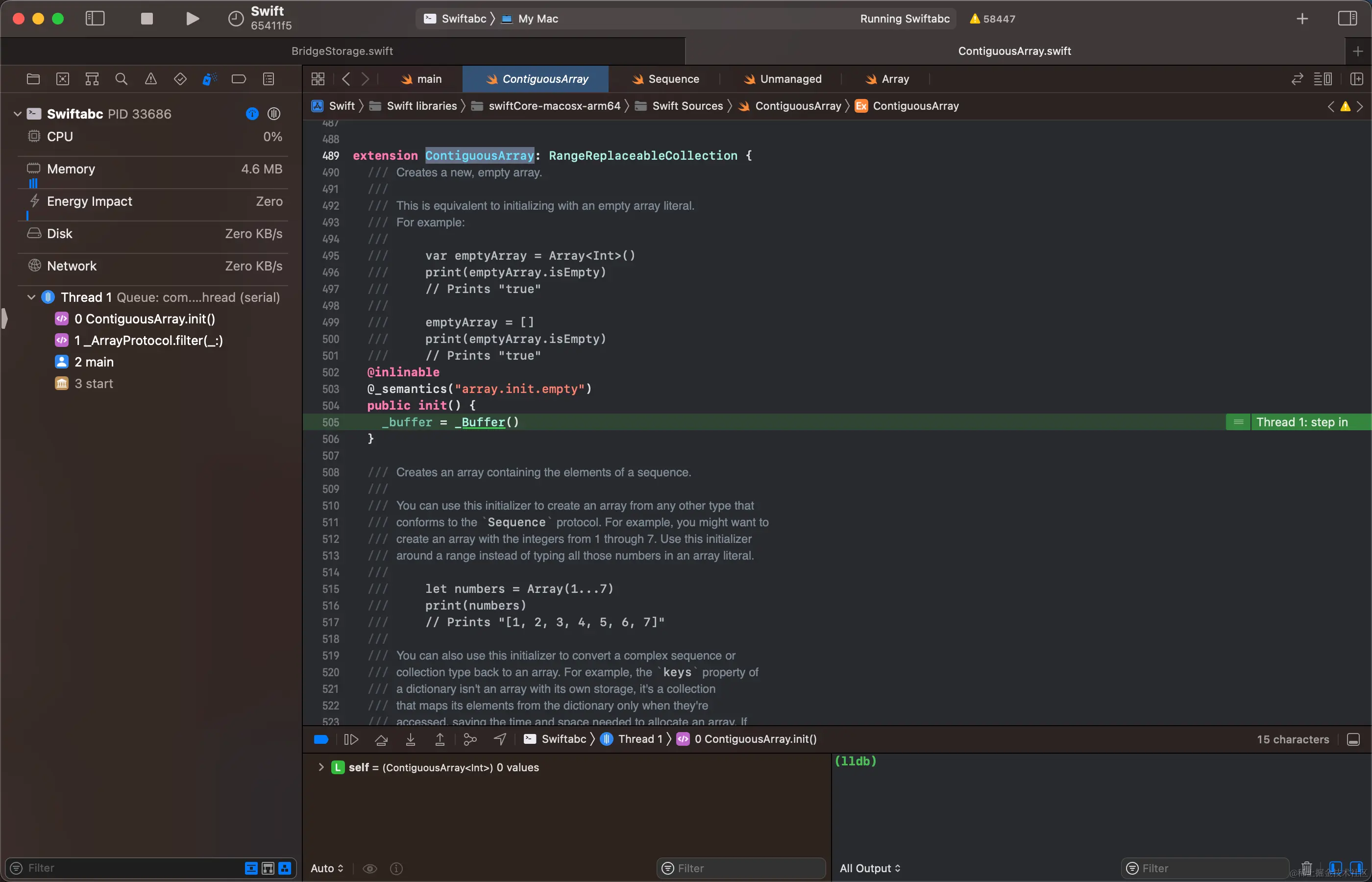Enable code review with arrows icon

click(x=1298, y=79)
